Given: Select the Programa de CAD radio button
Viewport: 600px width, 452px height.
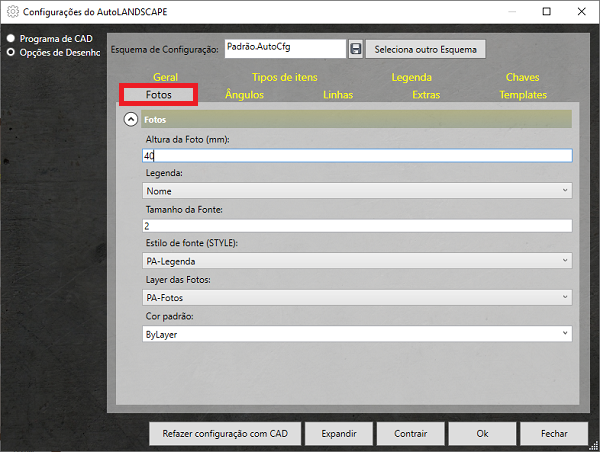Looking at the screenshot, I should click(x=11, y=38).
